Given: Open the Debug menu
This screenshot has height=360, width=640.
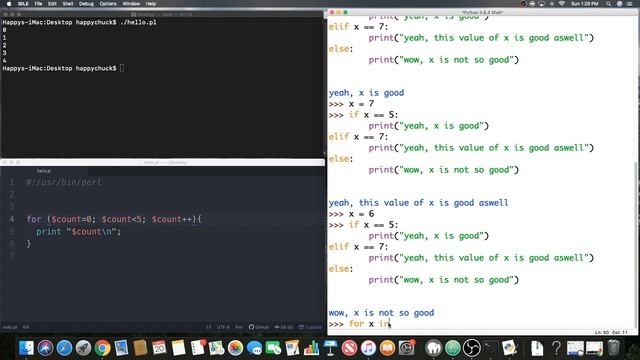Looking at the screenshot, I should pos(86,4).
